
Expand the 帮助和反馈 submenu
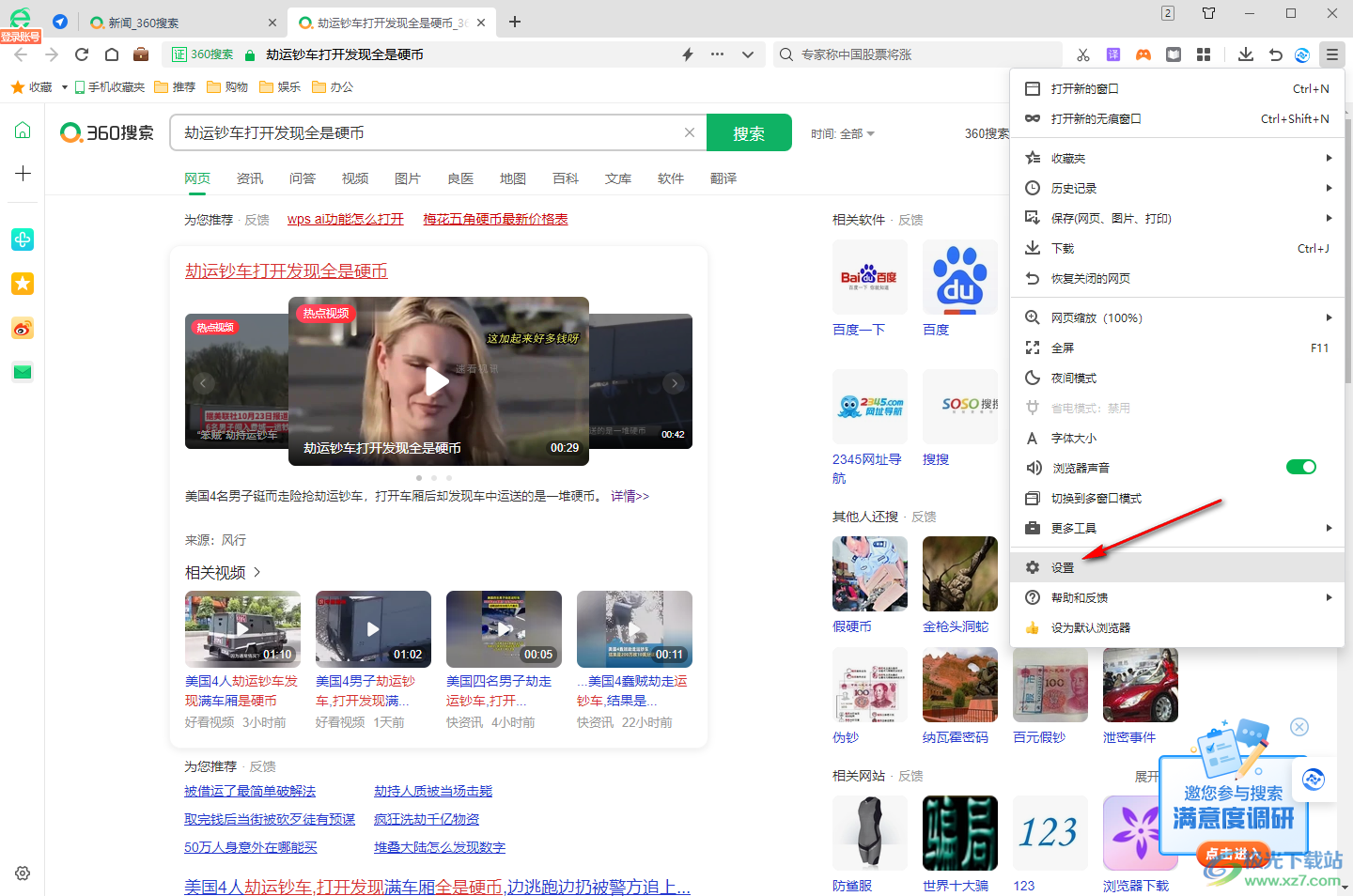tap(1178, 597)
